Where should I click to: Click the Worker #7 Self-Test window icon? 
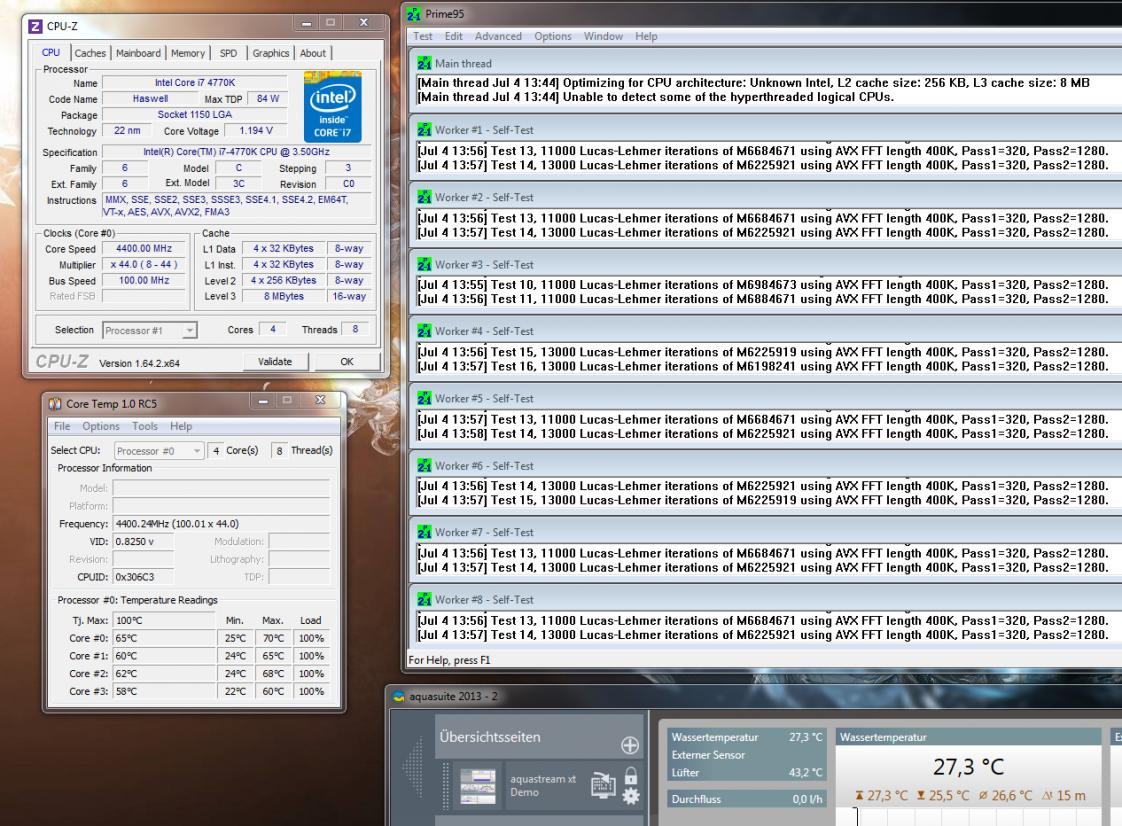[424, 532]
